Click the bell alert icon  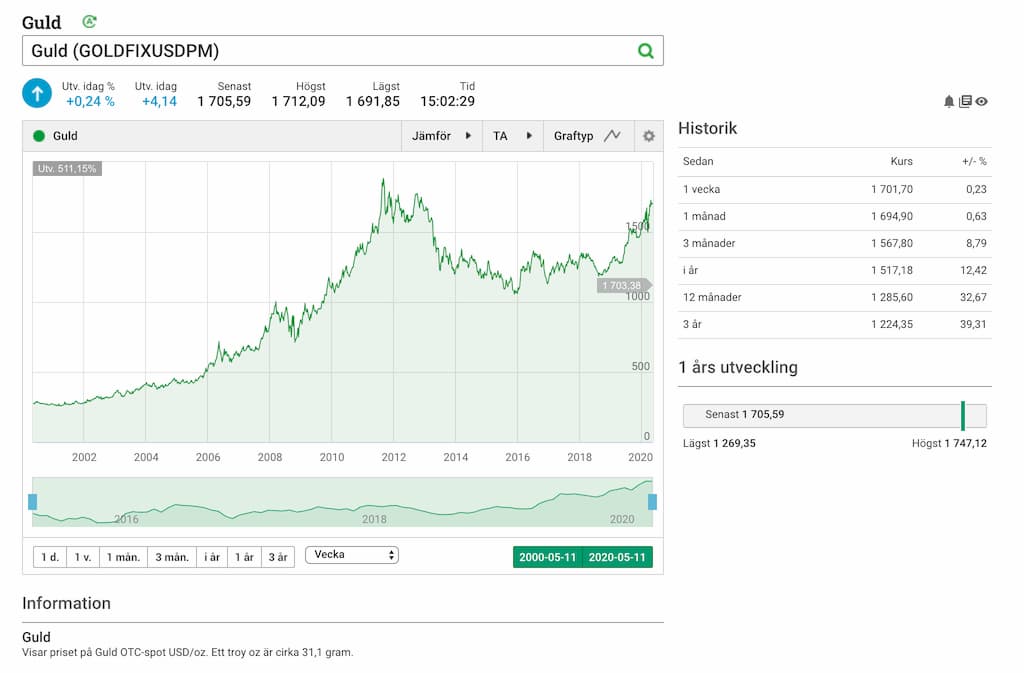949,101
